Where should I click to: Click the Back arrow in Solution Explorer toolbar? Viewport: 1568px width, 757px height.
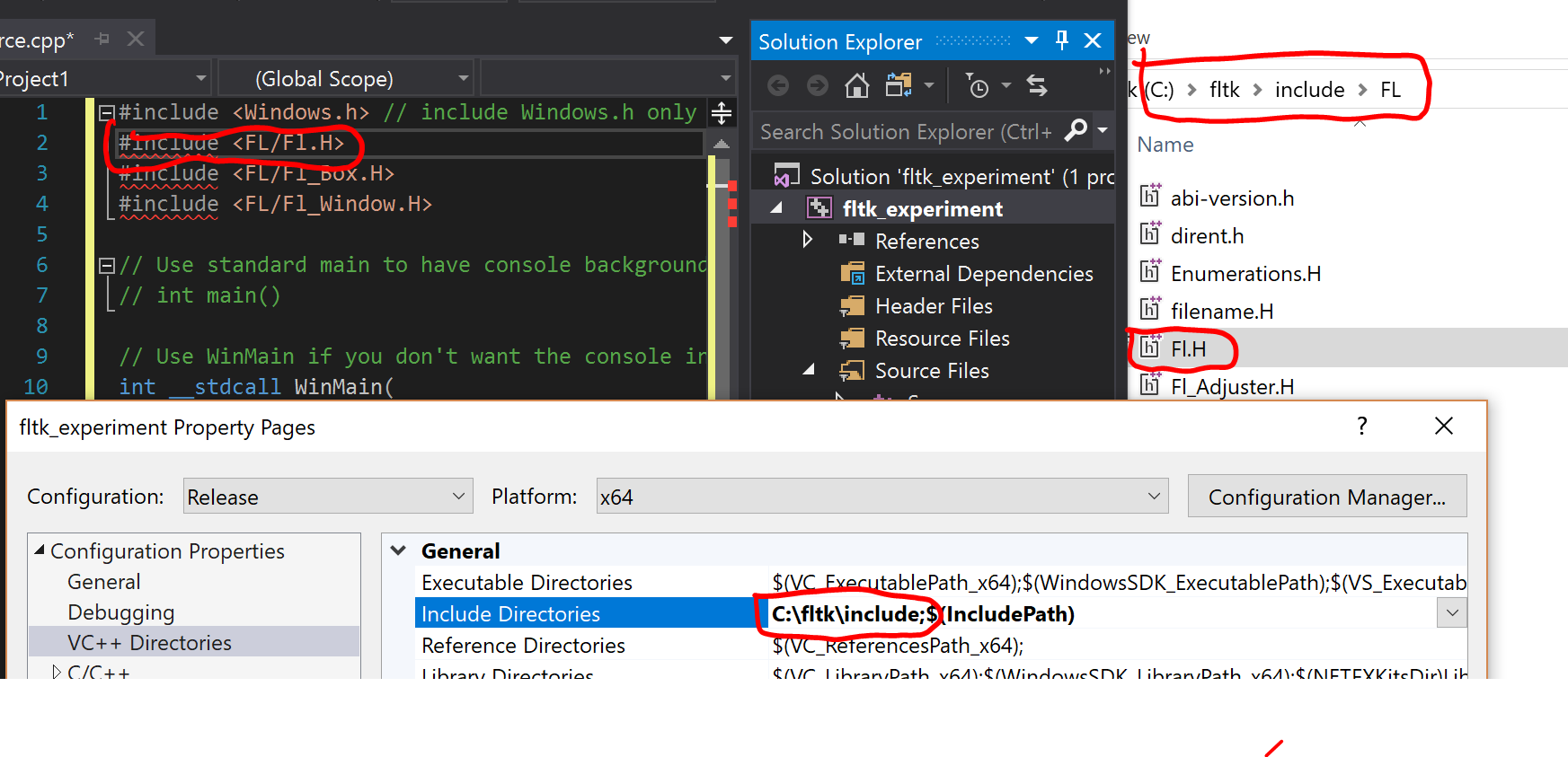point(778,85)
